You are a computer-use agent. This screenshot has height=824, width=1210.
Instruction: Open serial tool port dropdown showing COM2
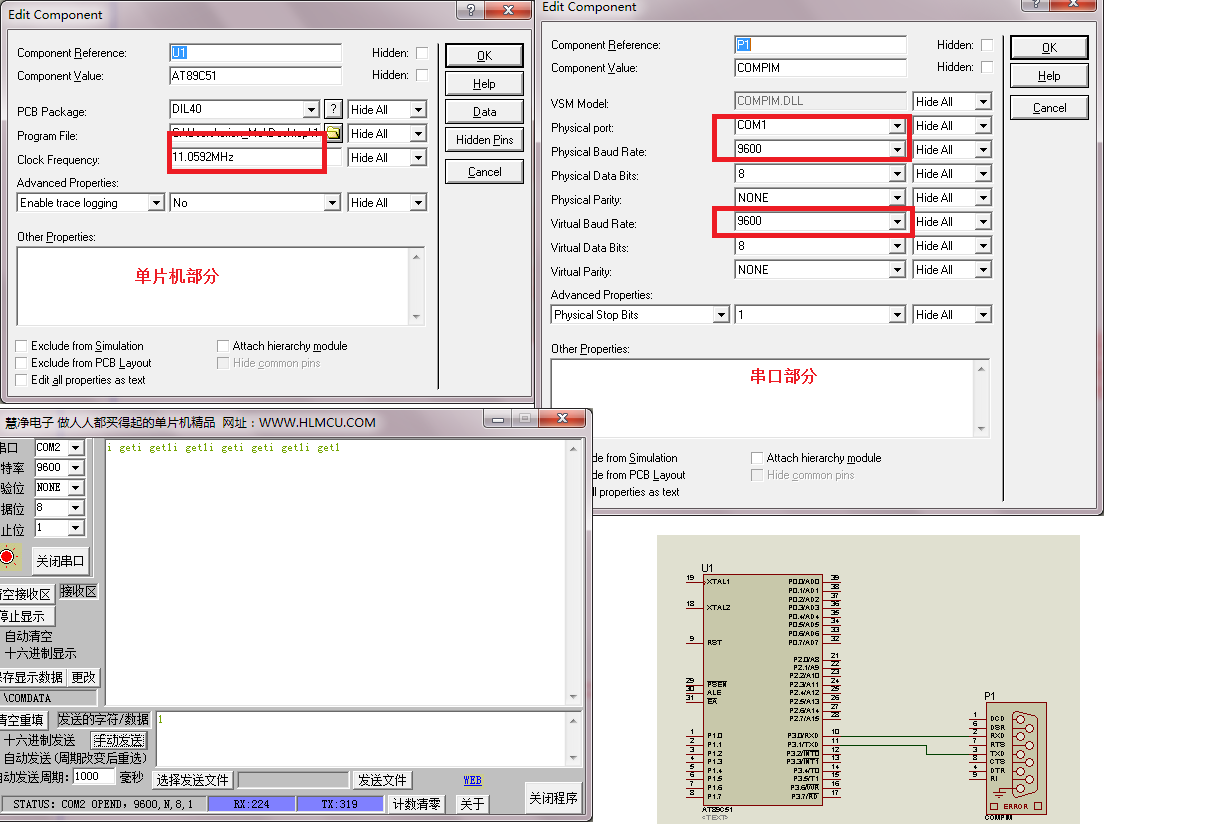click(76, 448)
